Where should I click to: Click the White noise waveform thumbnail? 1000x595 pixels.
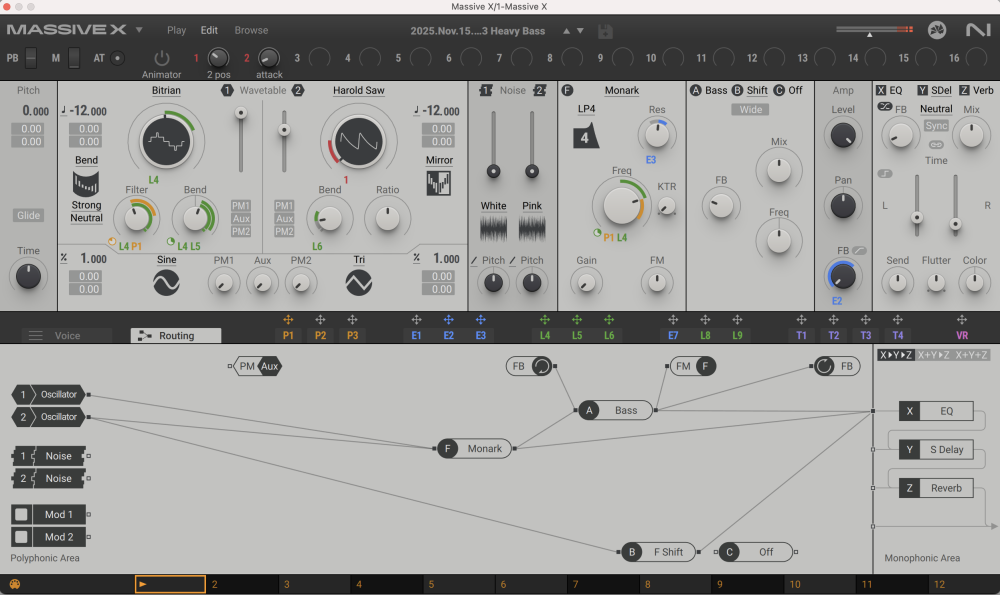tap(493, 228)
